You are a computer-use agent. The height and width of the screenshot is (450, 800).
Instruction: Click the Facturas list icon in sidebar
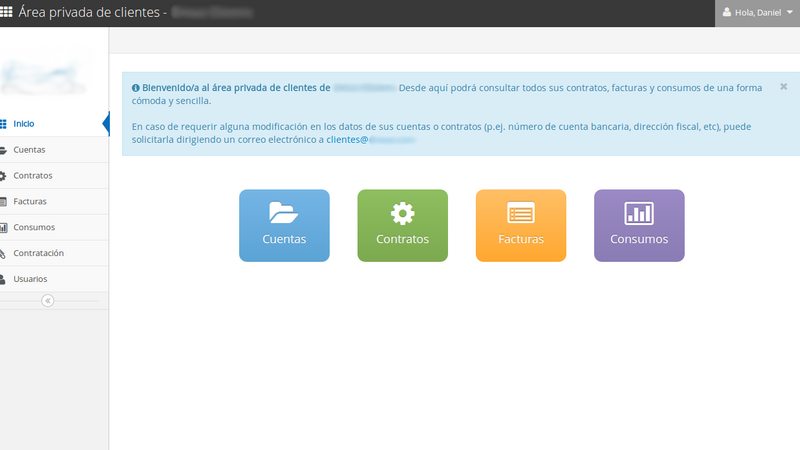pos(3,202)
